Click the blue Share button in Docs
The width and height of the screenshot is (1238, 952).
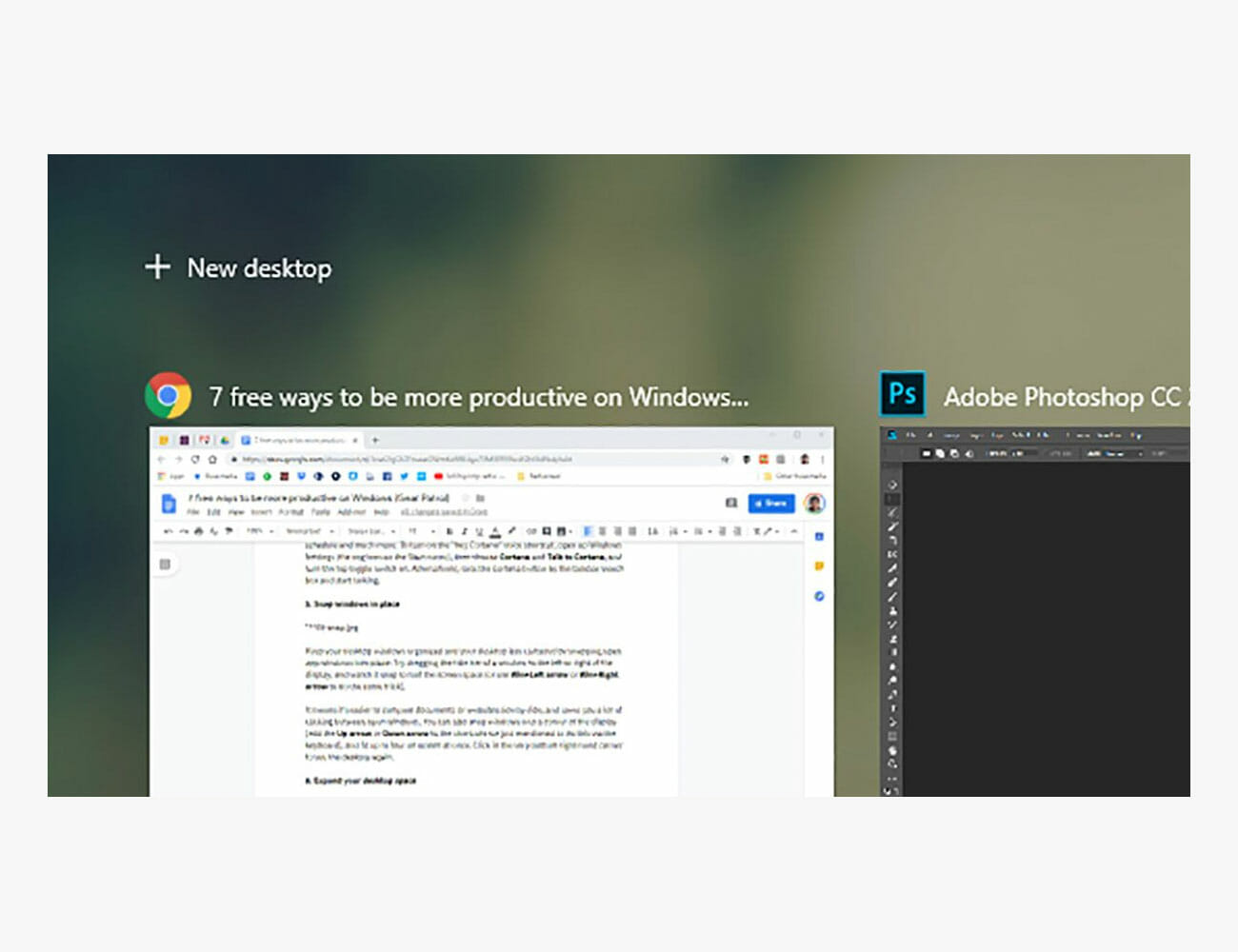pos(771,503)
